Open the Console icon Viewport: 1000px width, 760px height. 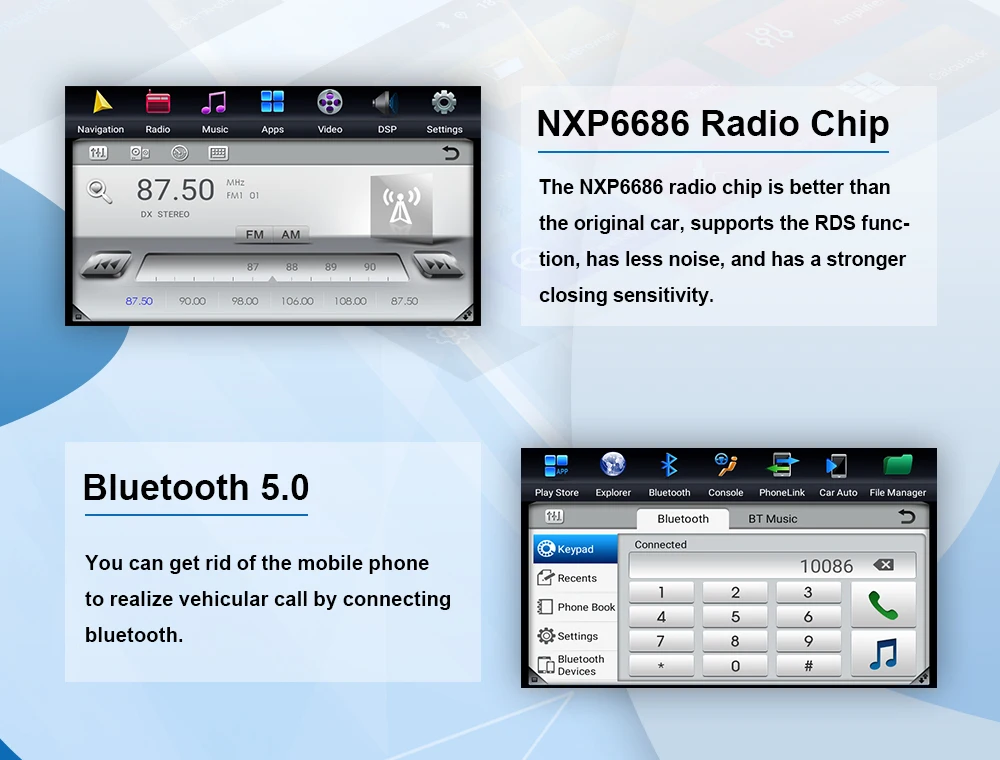coord(726,475)
